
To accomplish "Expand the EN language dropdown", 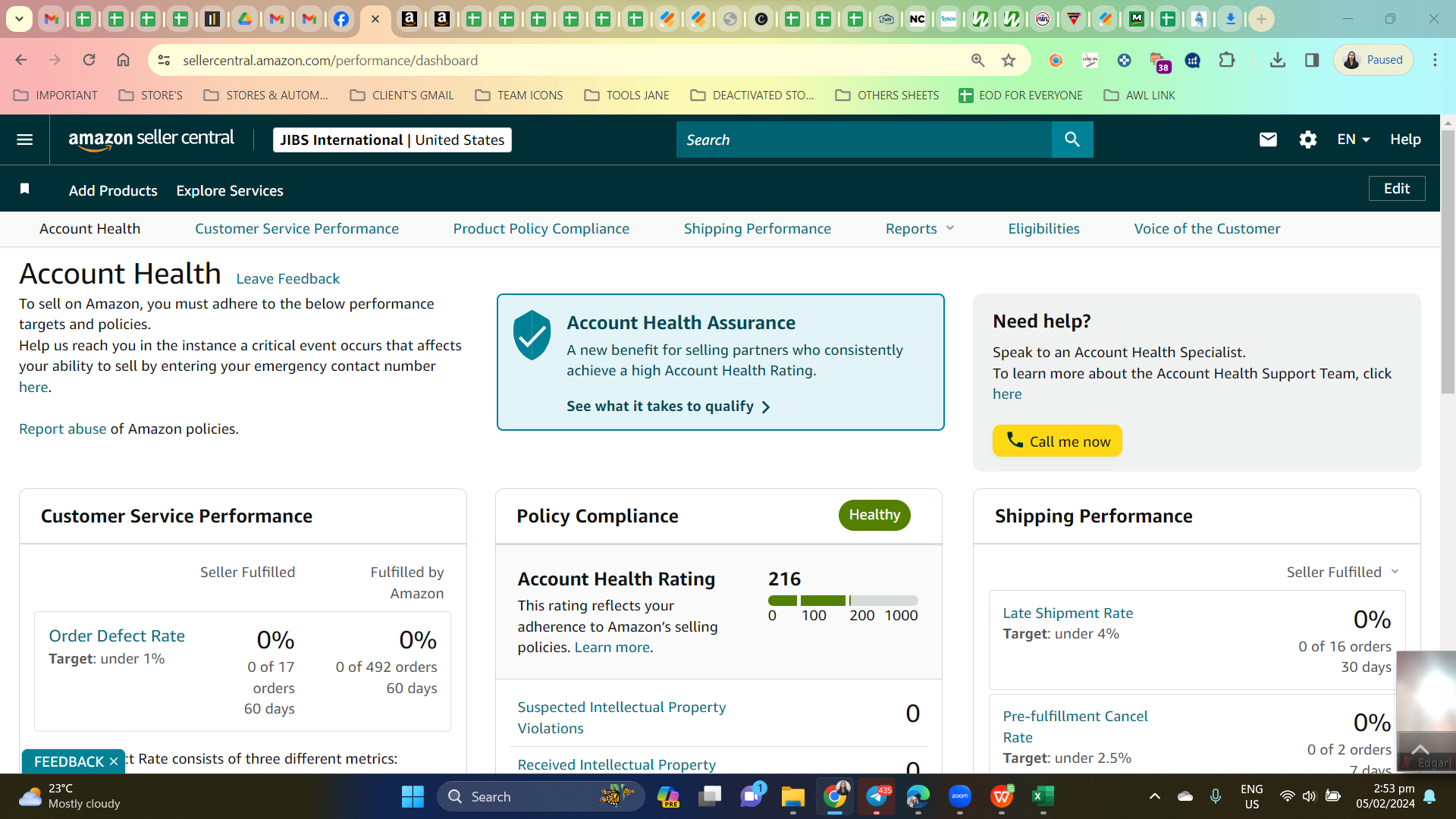I will click(1354, 140).
